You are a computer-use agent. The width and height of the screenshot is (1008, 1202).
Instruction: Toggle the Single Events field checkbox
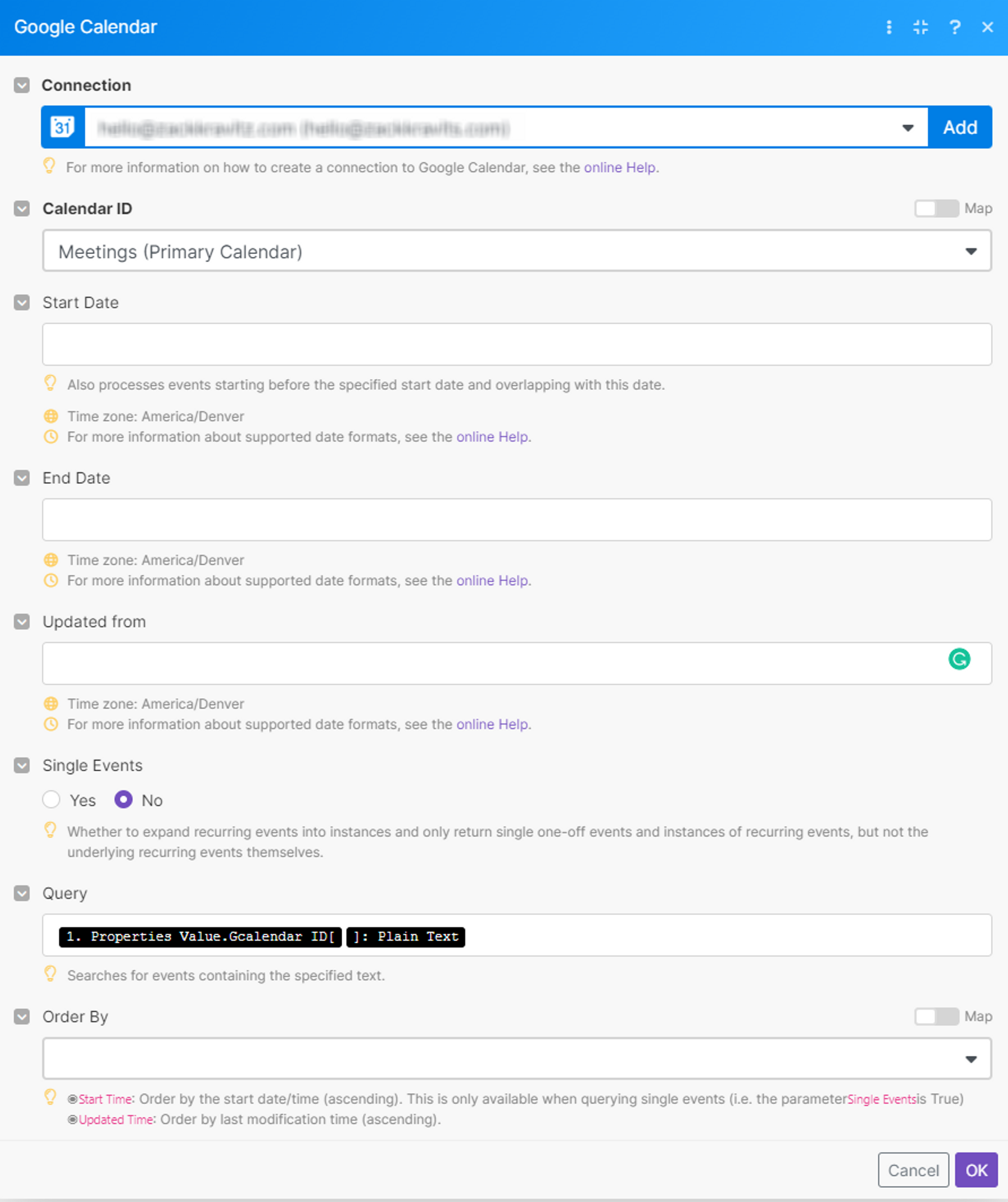click(x=22, y=765)
